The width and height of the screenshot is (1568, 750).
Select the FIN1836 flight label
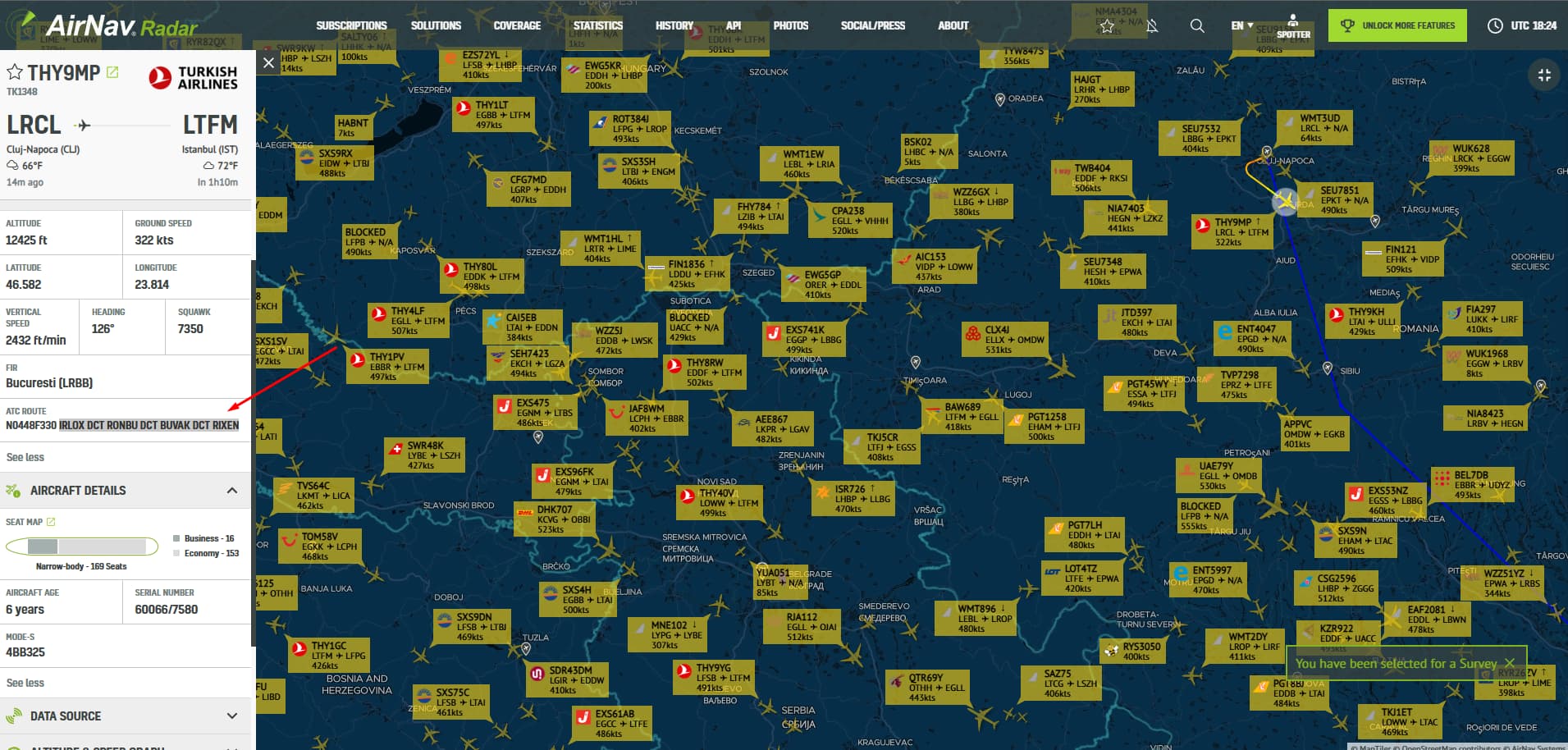[x=686, y=275]
